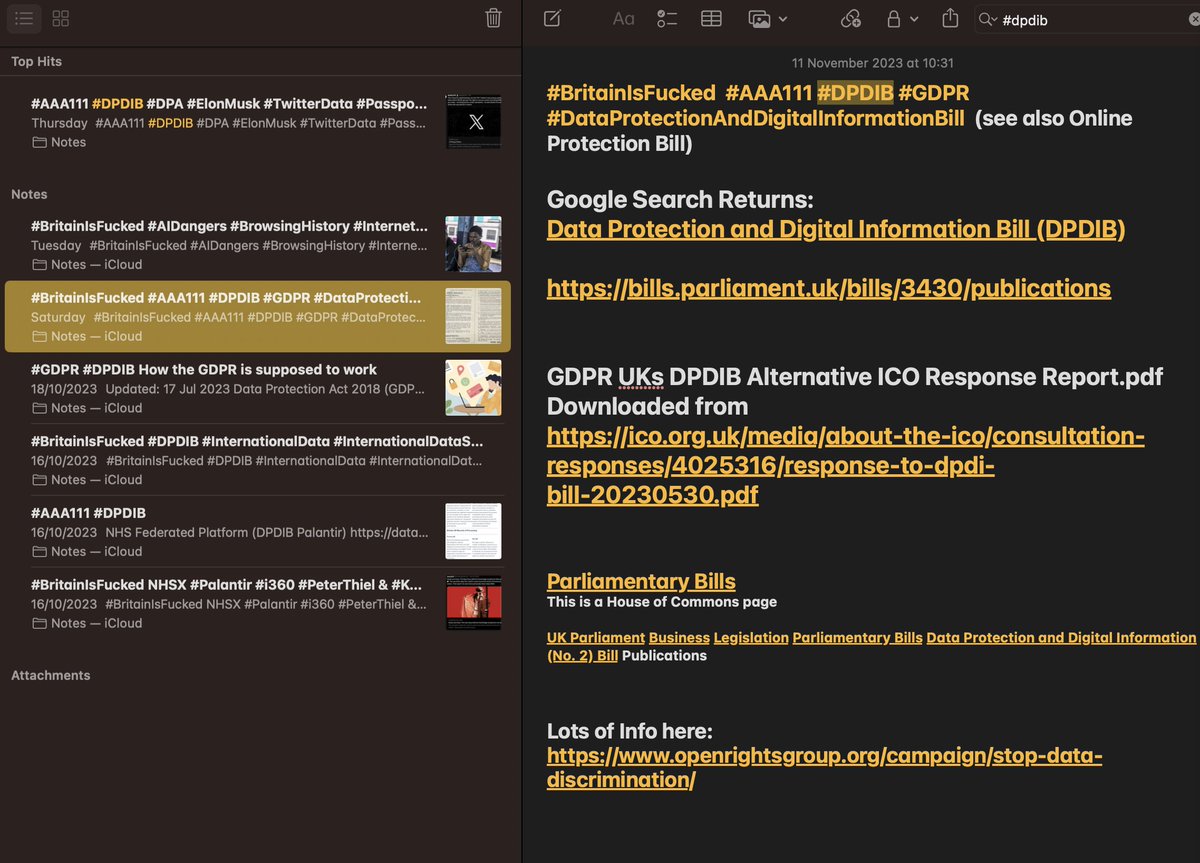Click the #DataProtectionAndDigitalInformationBill tag
The width and height of the screenshot is (1200, 863).
756,118
